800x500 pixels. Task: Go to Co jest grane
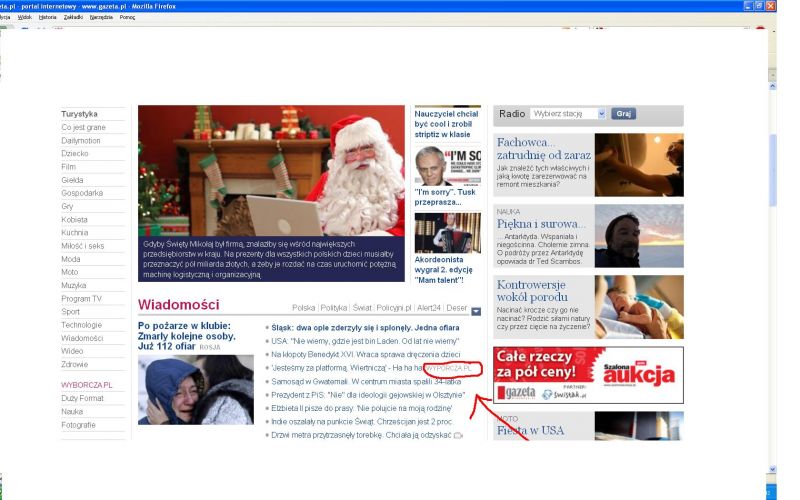coord(83,127)
